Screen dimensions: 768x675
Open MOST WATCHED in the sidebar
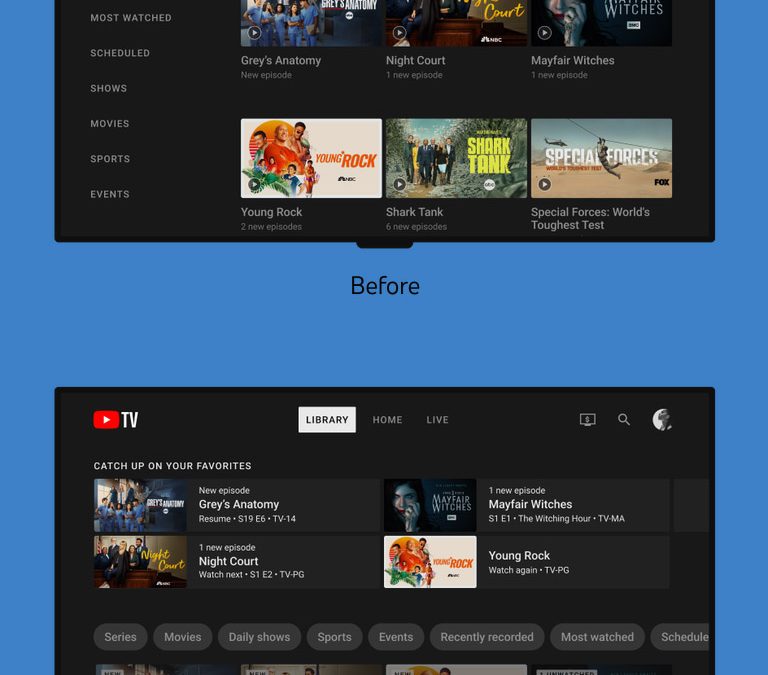tap(131, 18)
